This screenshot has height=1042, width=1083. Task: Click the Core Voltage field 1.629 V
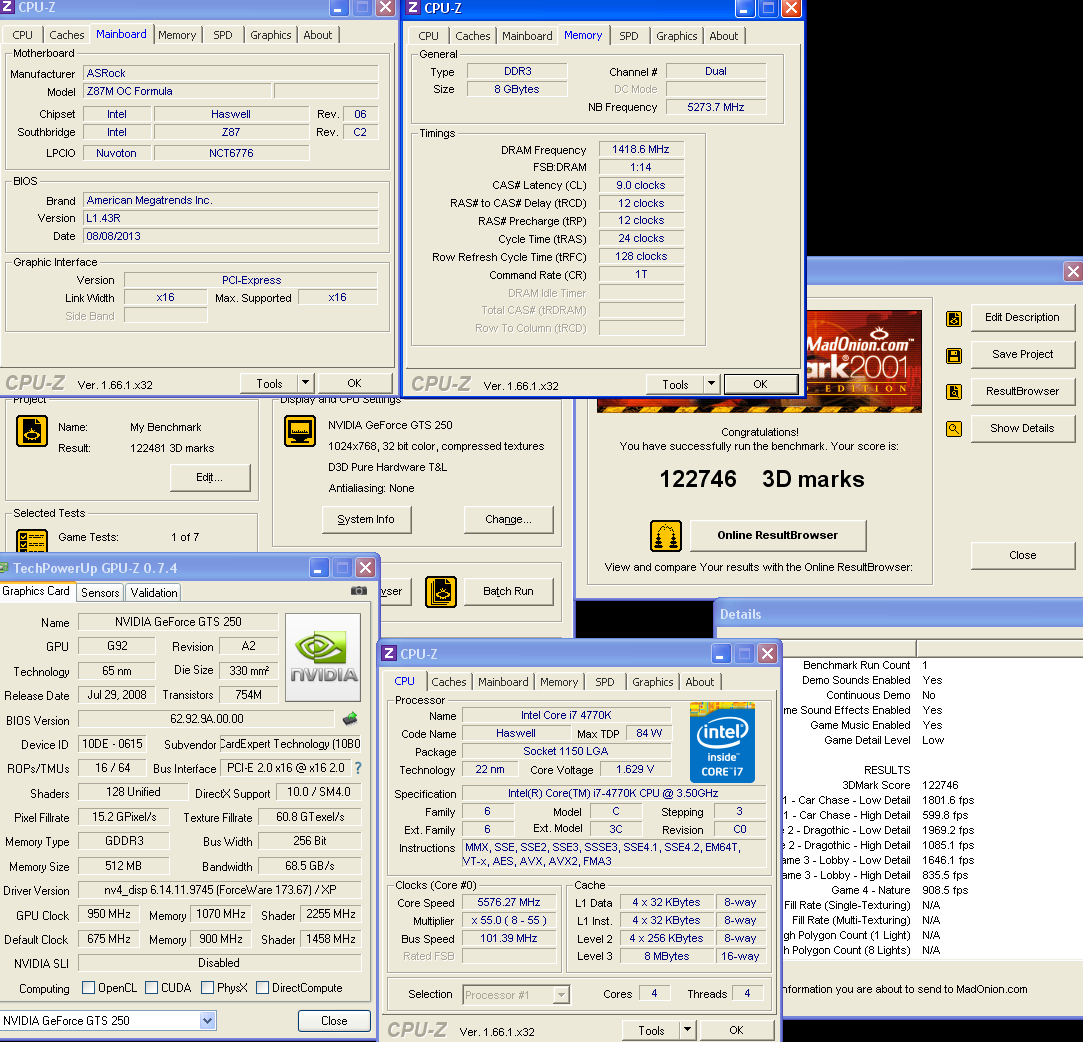tap(635, 769)
